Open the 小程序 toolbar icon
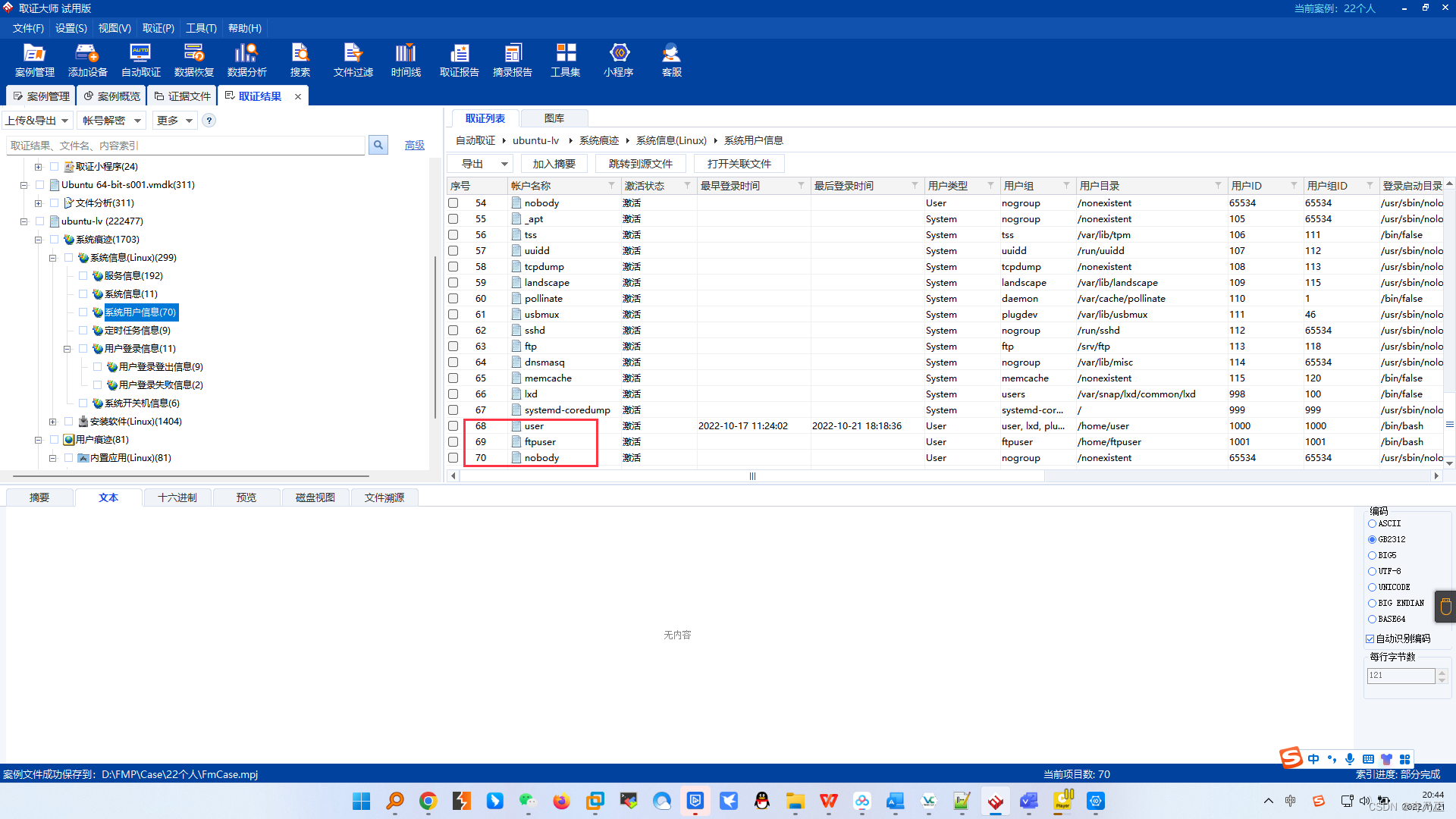Image resolution: width=1456 pixels, height=819 pixels. 619,60
